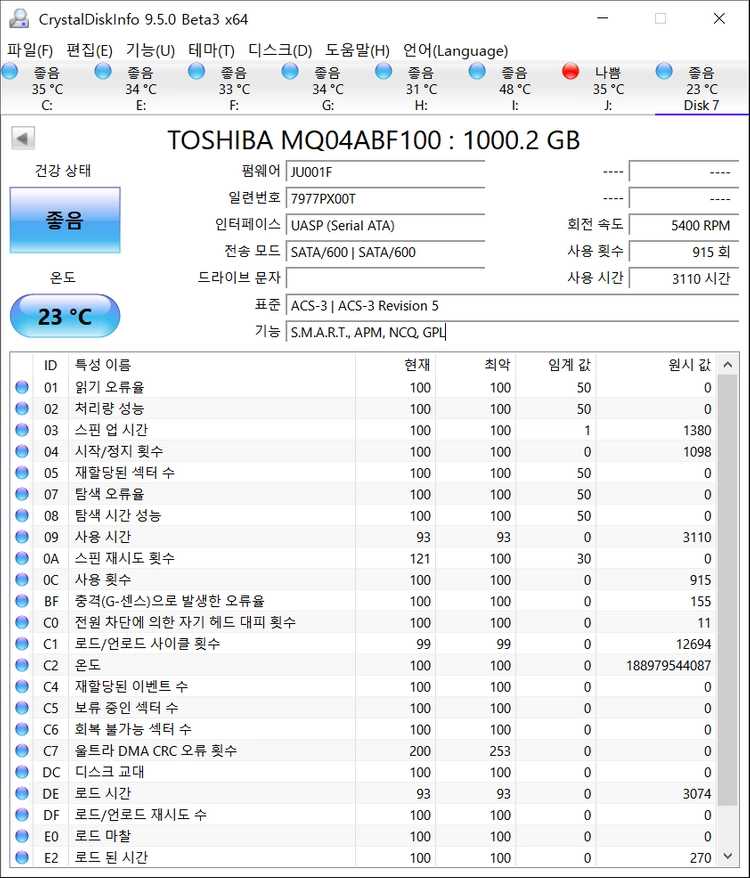Select Disk 7 status icon
The image size is (750, 878).
coord(664,72)
